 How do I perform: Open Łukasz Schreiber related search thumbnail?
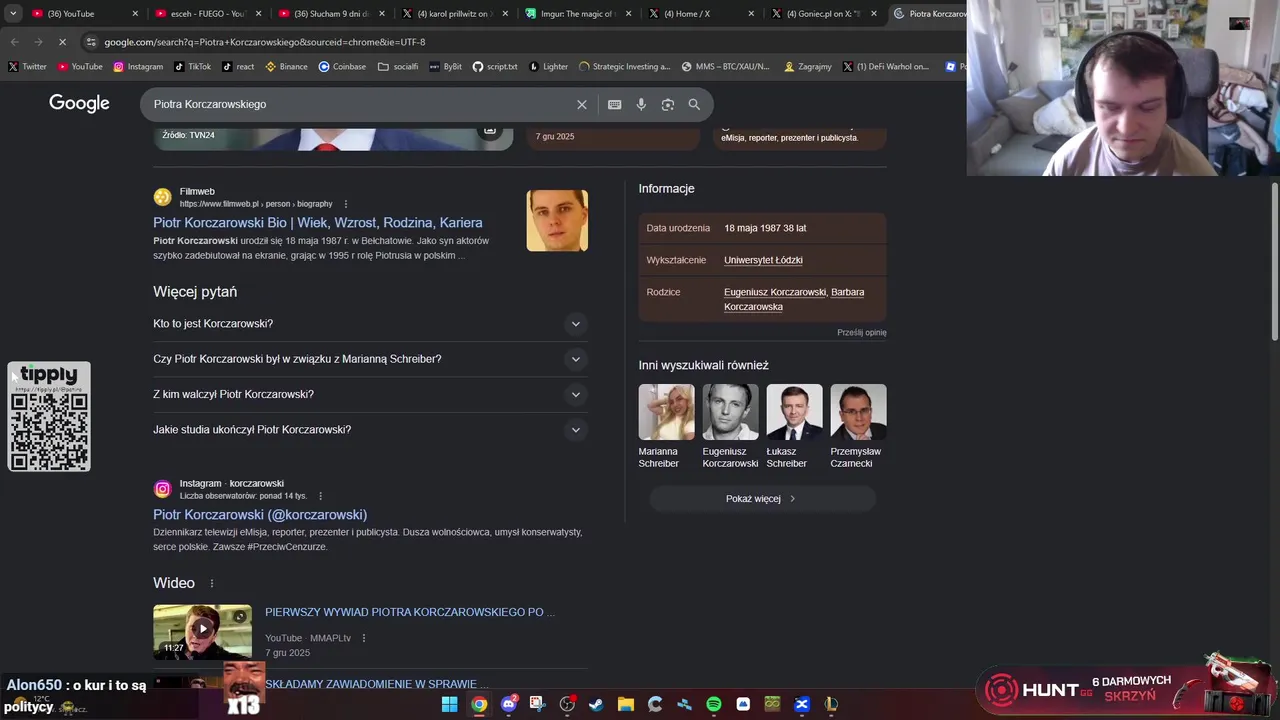(794, 412)
